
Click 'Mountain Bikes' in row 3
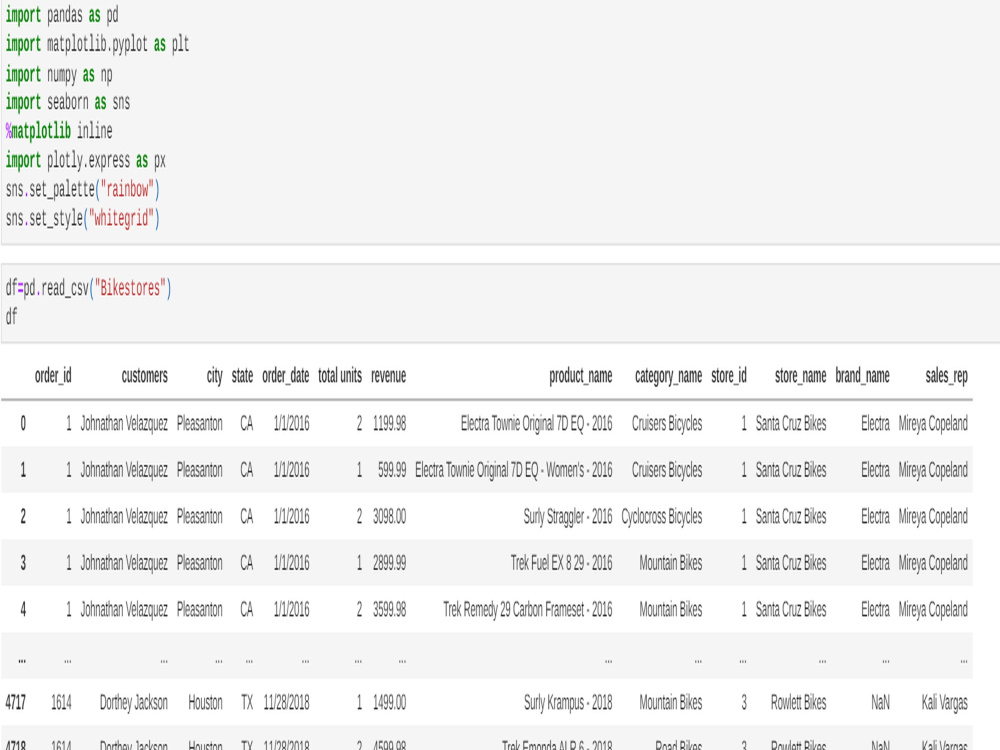[671, 563]
